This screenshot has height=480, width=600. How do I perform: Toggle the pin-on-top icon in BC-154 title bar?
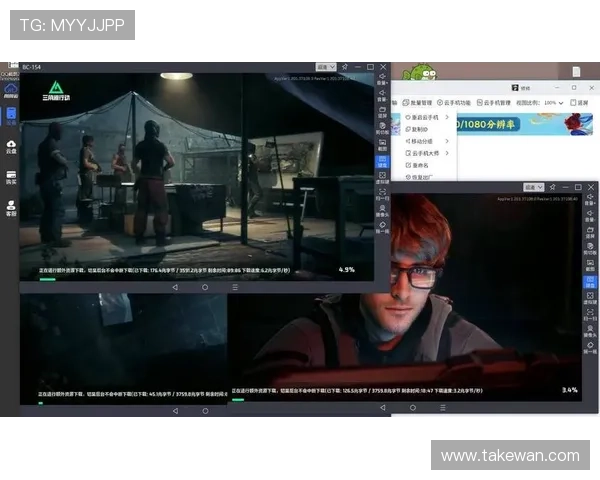click(344, 67)
